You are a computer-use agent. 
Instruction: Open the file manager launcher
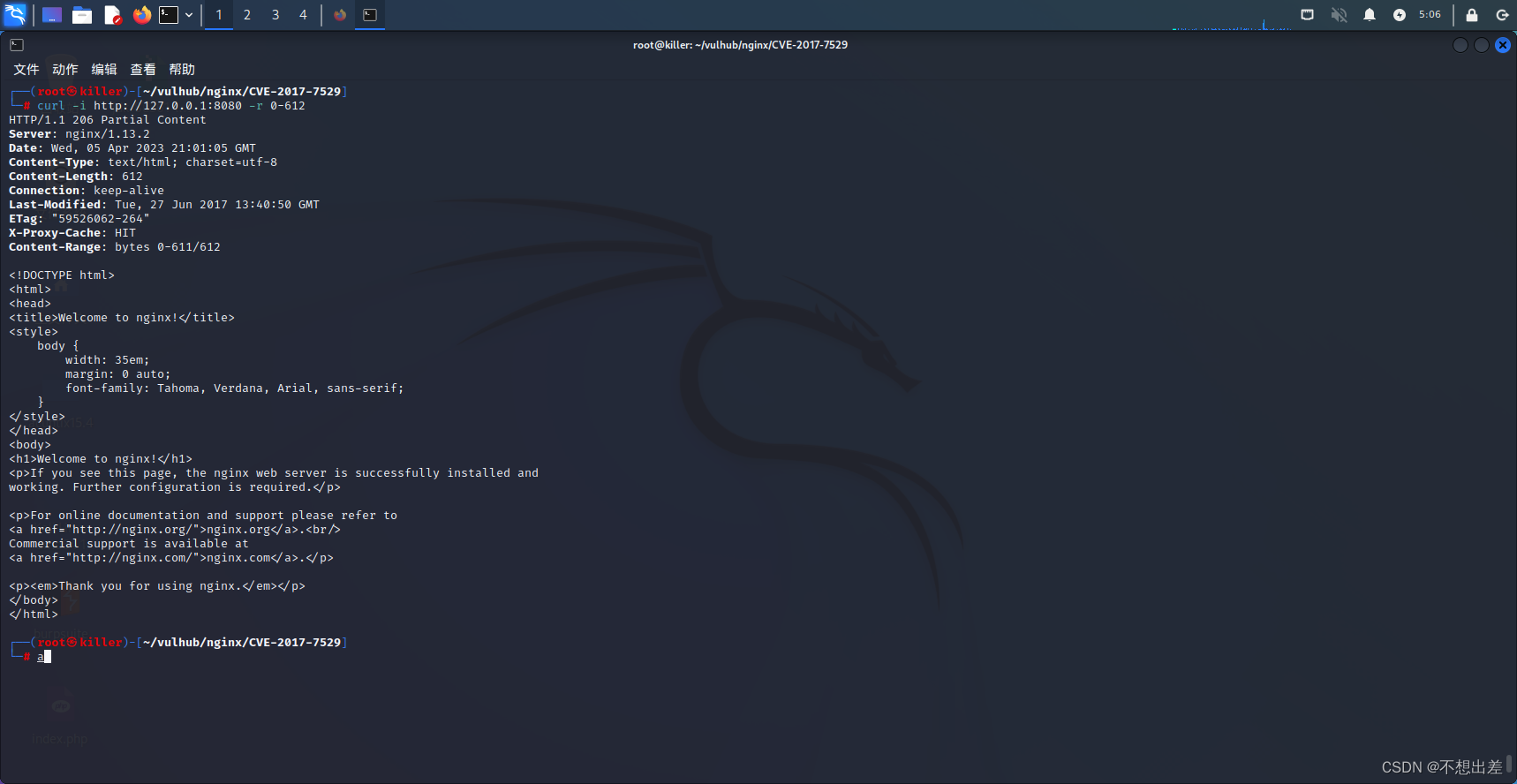click(82, 15)
